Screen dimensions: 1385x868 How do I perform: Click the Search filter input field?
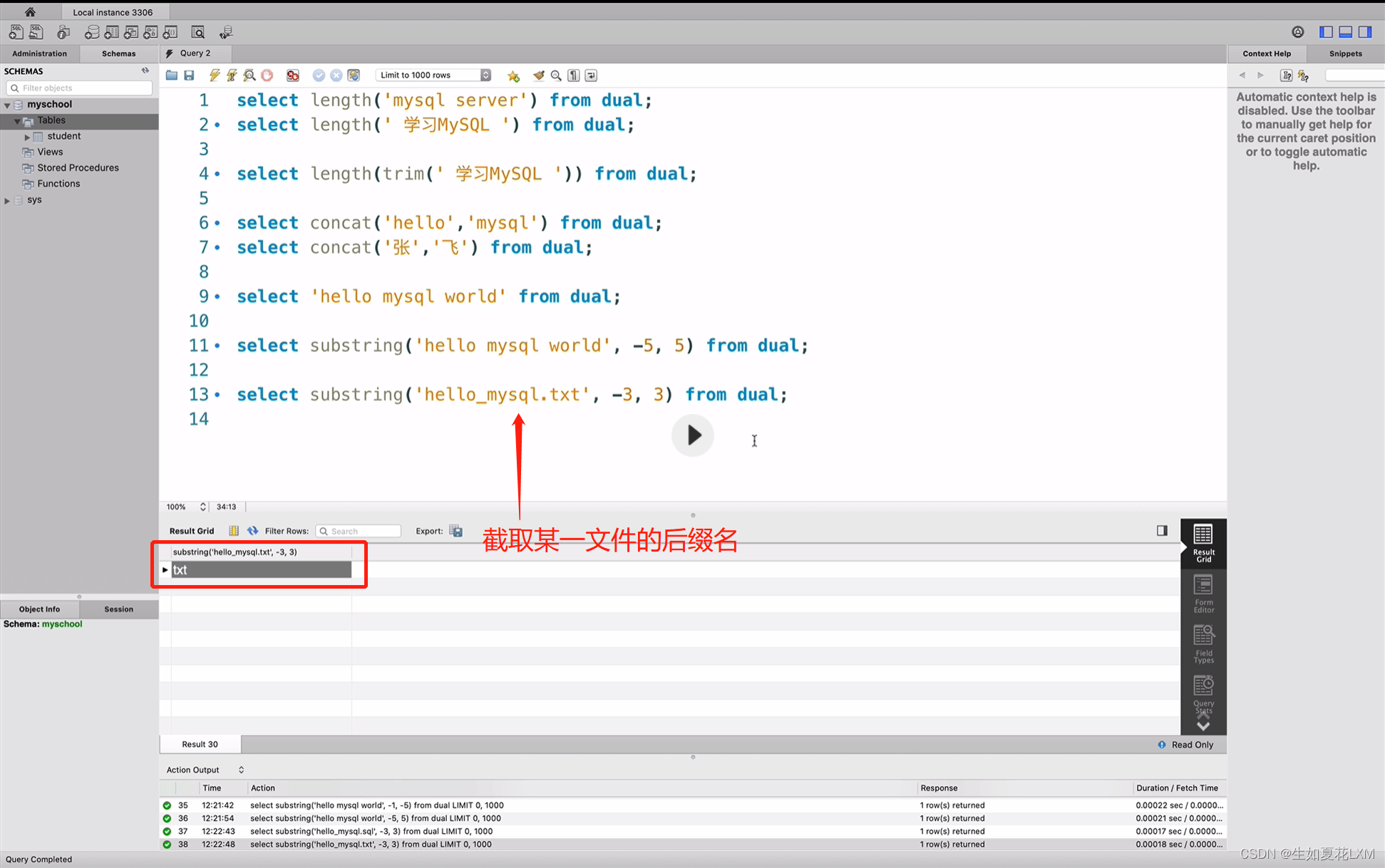357,530
